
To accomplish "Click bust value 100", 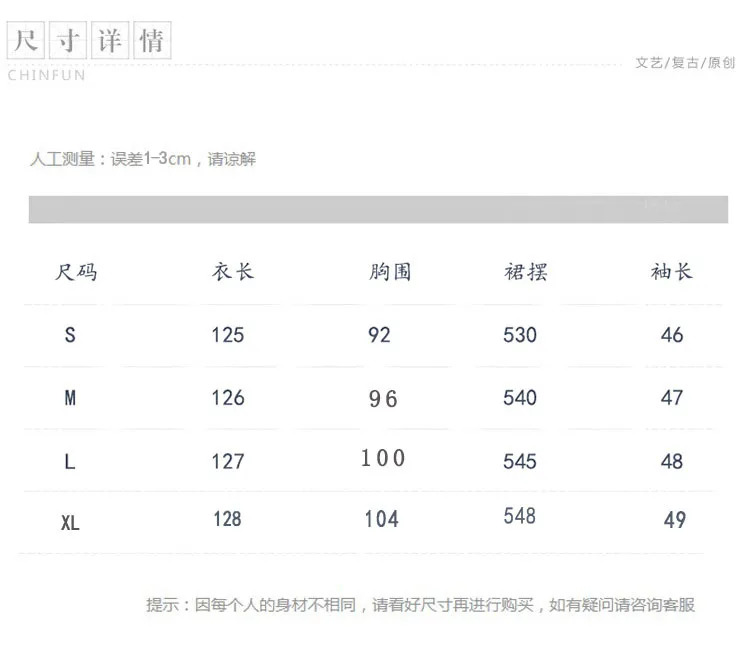I will [383, 458].
